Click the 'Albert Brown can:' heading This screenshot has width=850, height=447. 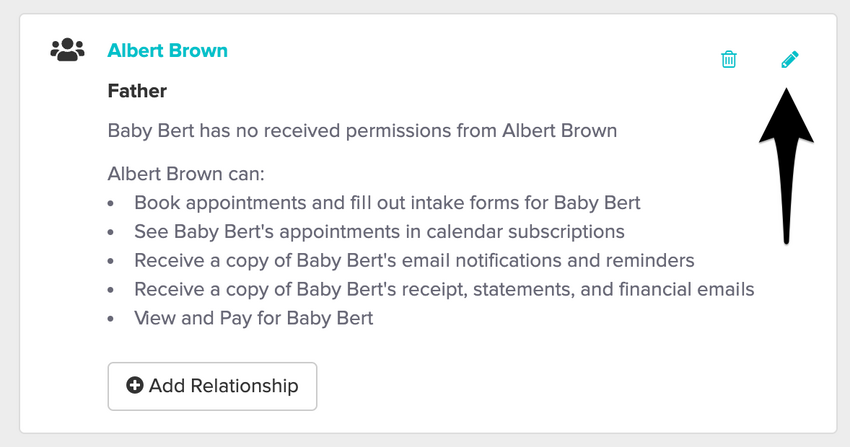[185, 174]
